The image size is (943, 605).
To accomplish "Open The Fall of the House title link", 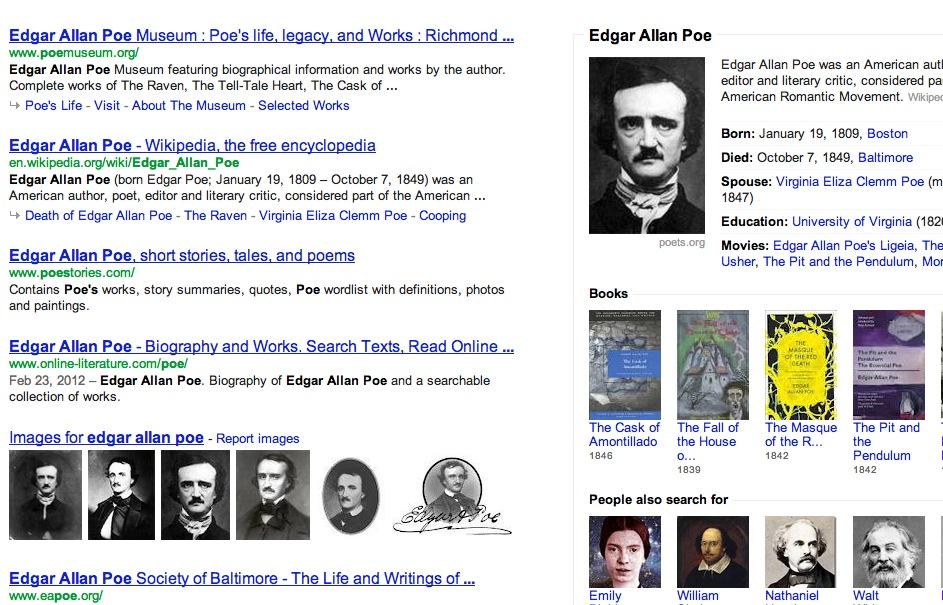I will tap(708, 441).
